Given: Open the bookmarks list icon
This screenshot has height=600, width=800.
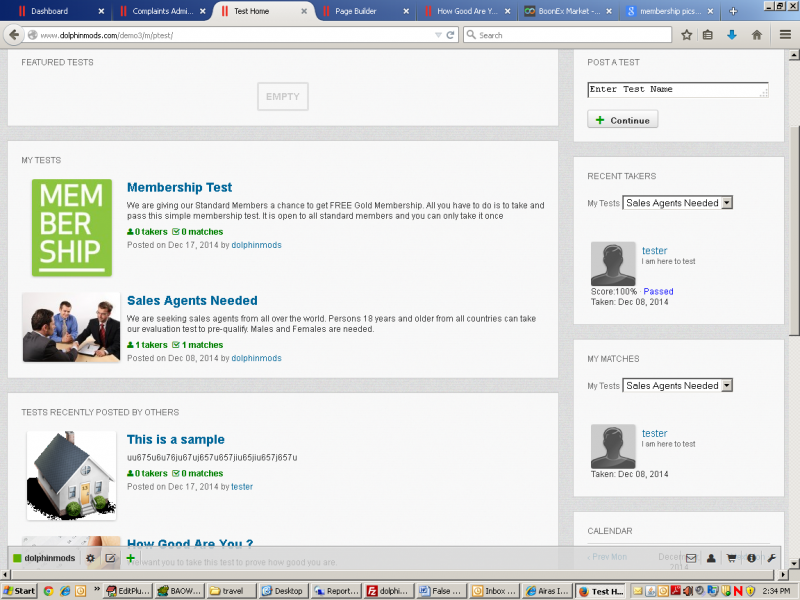Looking at the screenshot, I should pos(708,35).
